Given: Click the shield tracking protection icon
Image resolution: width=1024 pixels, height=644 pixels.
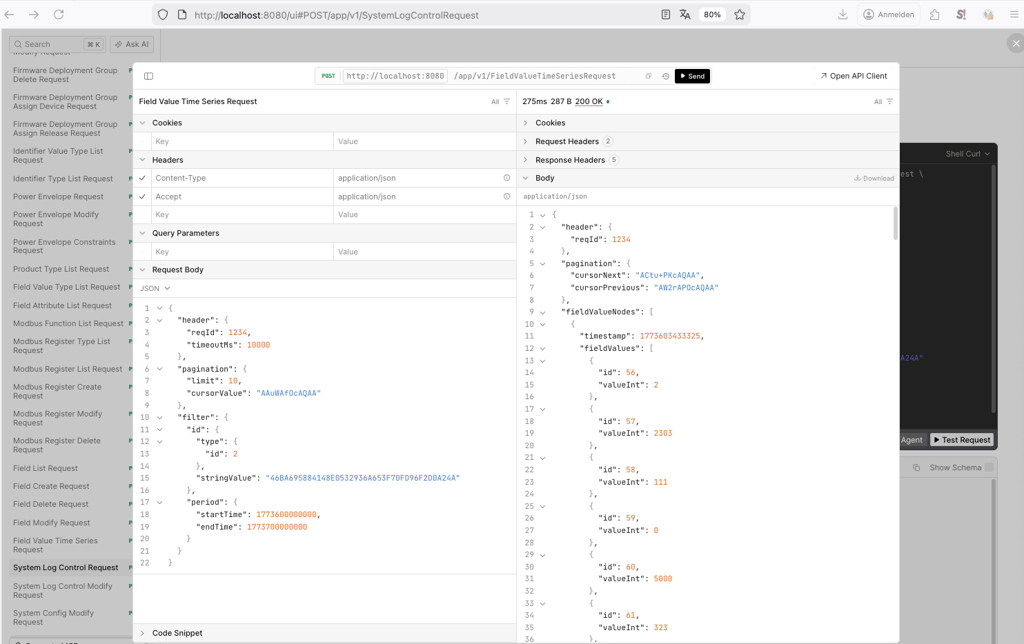Looking at the screenshot, I should tap(163, 14).
